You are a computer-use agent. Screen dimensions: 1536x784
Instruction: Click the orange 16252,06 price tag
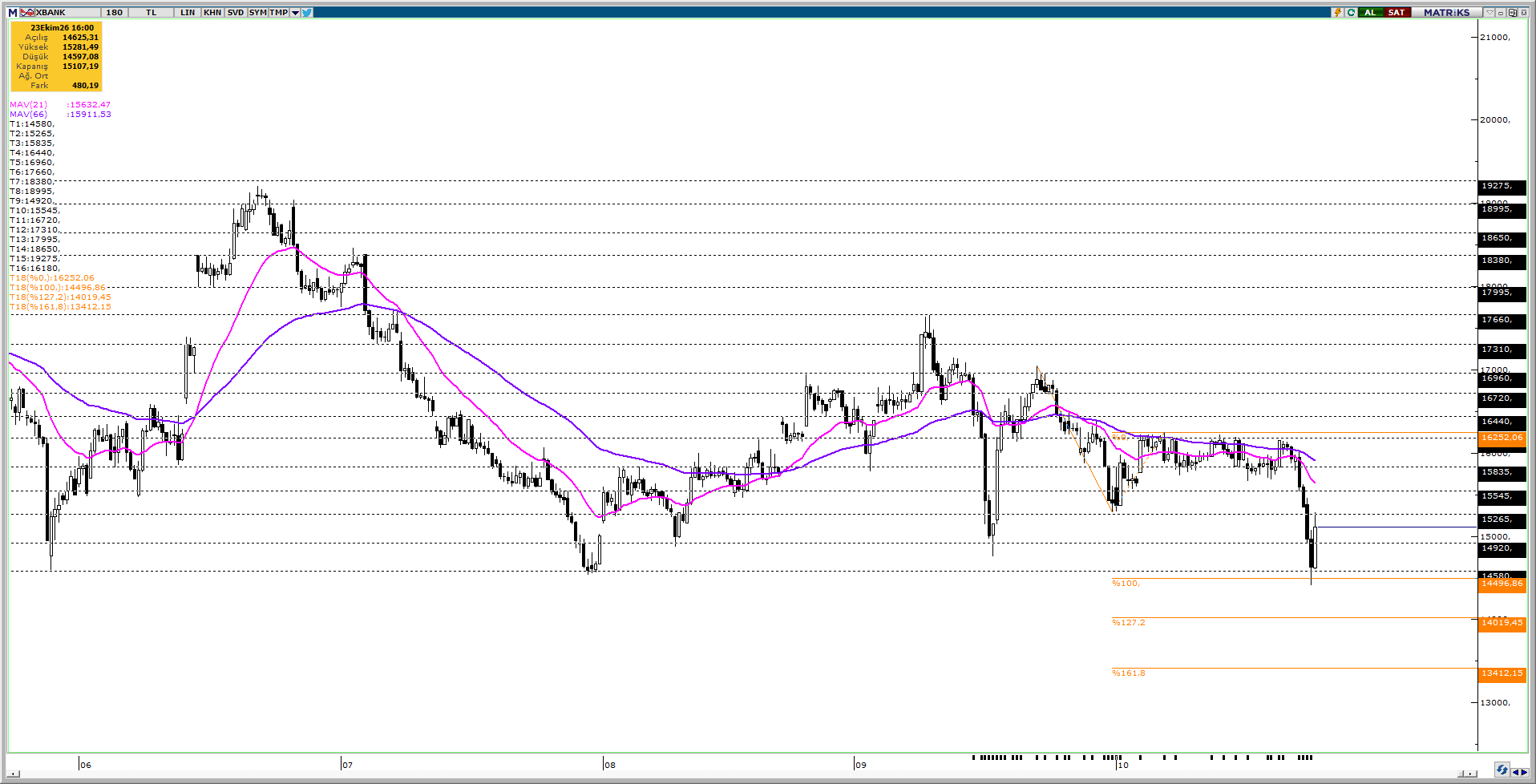click(x=1502, y=438)
